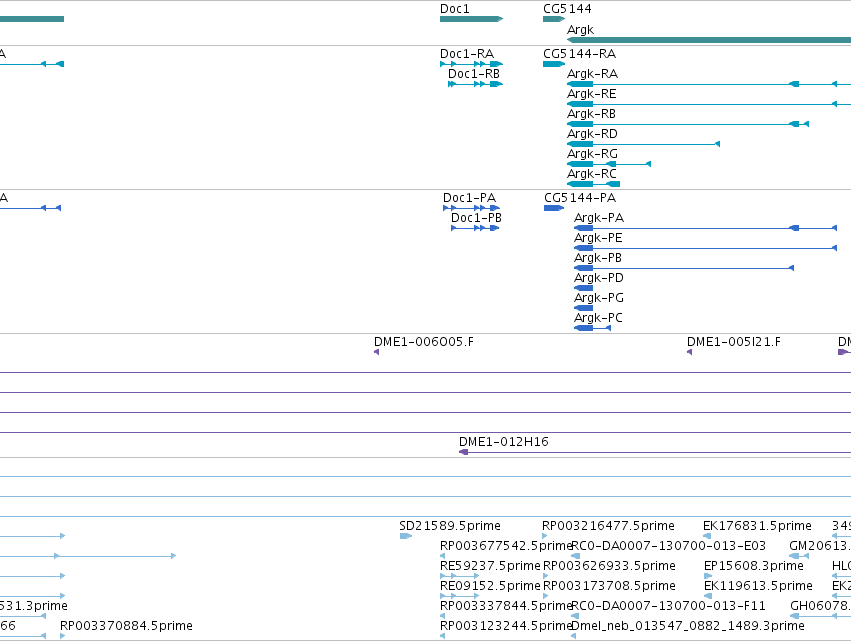Click the Dmel_neb_013547_0882_1489.3prime marker
This screenshot has width=851, height=641.
(x=574, y=636)
